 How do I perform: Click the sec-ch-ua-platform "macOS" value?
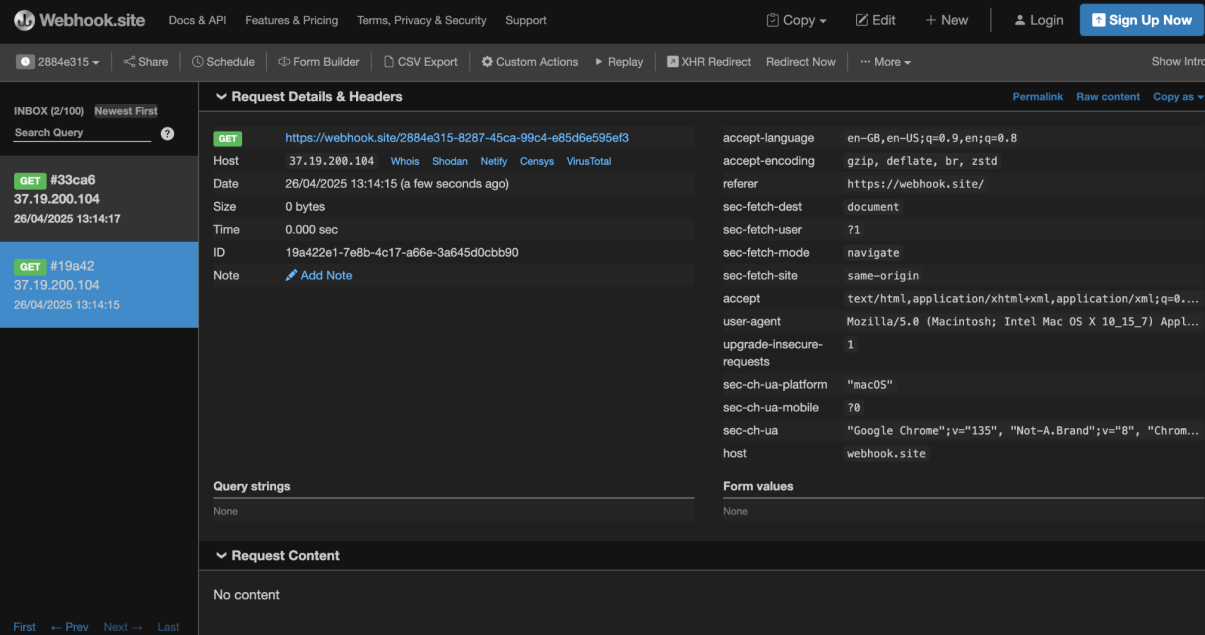pos(870,385)
